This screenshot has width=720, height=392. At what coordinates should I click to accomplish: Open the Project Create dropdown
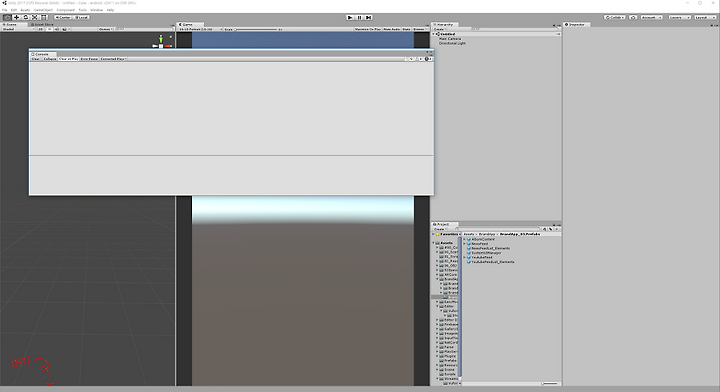point(440,229)
